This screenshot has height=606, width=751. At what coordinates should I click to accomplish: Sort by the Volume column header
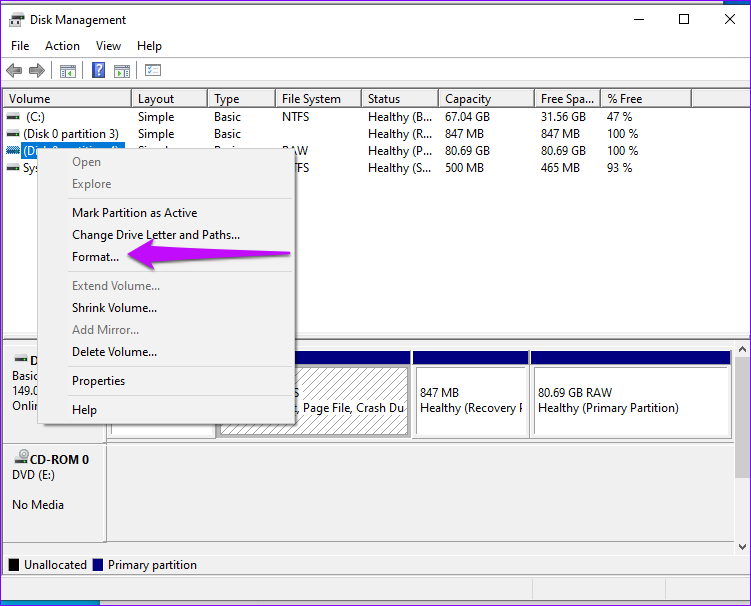coord(67,99)
